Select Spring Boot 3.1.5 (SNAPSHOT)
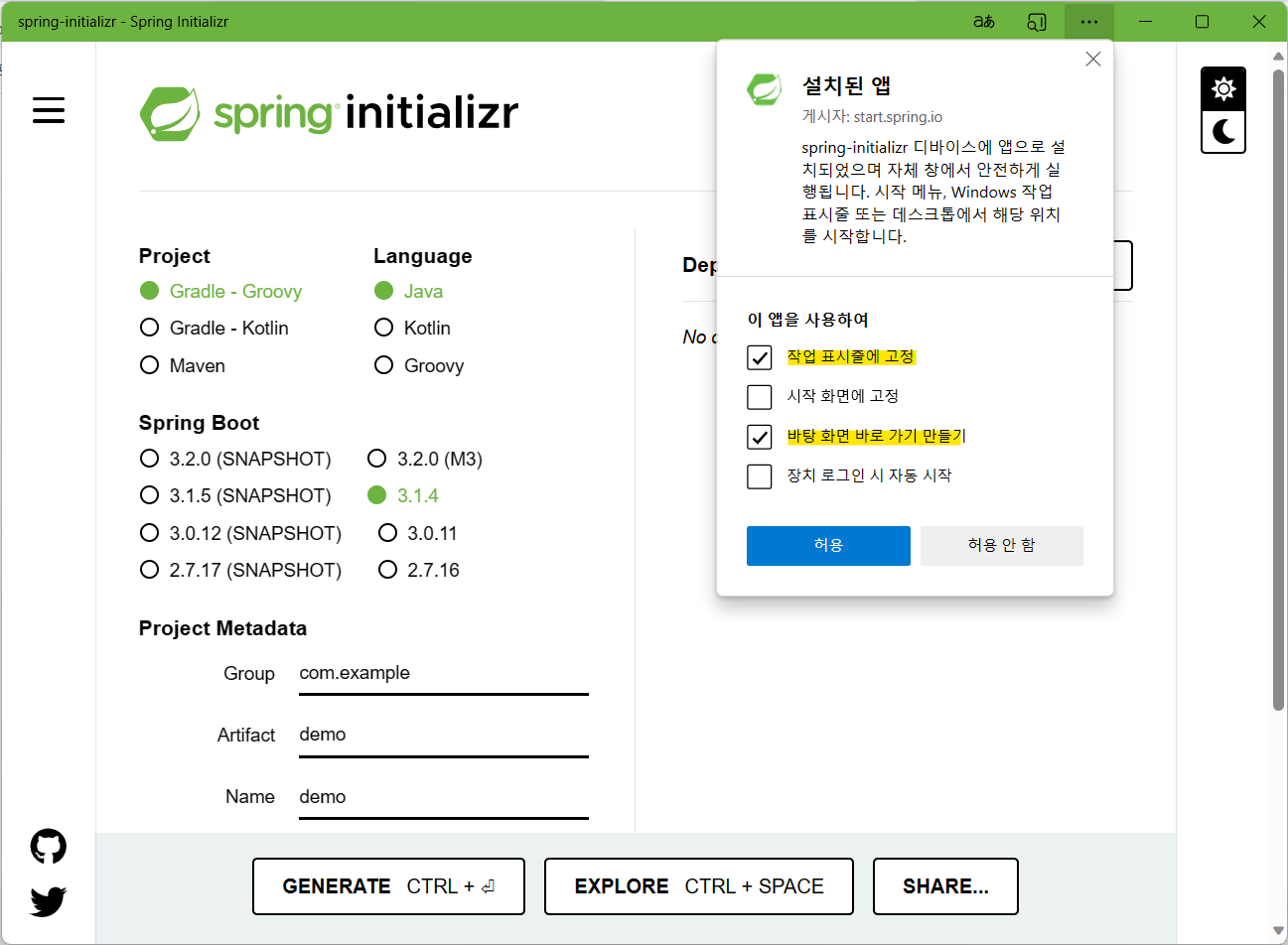 pos(235,495)
